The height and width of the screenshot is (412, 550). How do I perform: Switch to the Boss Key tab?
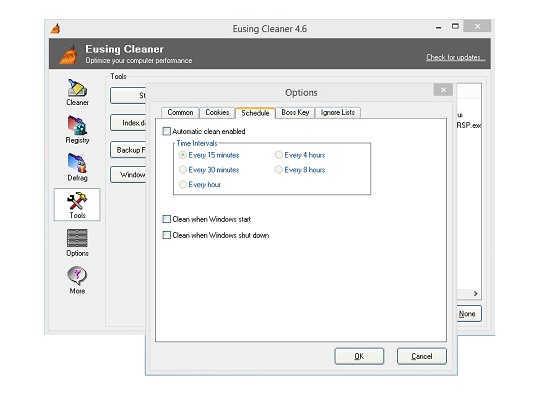[295, 113]
